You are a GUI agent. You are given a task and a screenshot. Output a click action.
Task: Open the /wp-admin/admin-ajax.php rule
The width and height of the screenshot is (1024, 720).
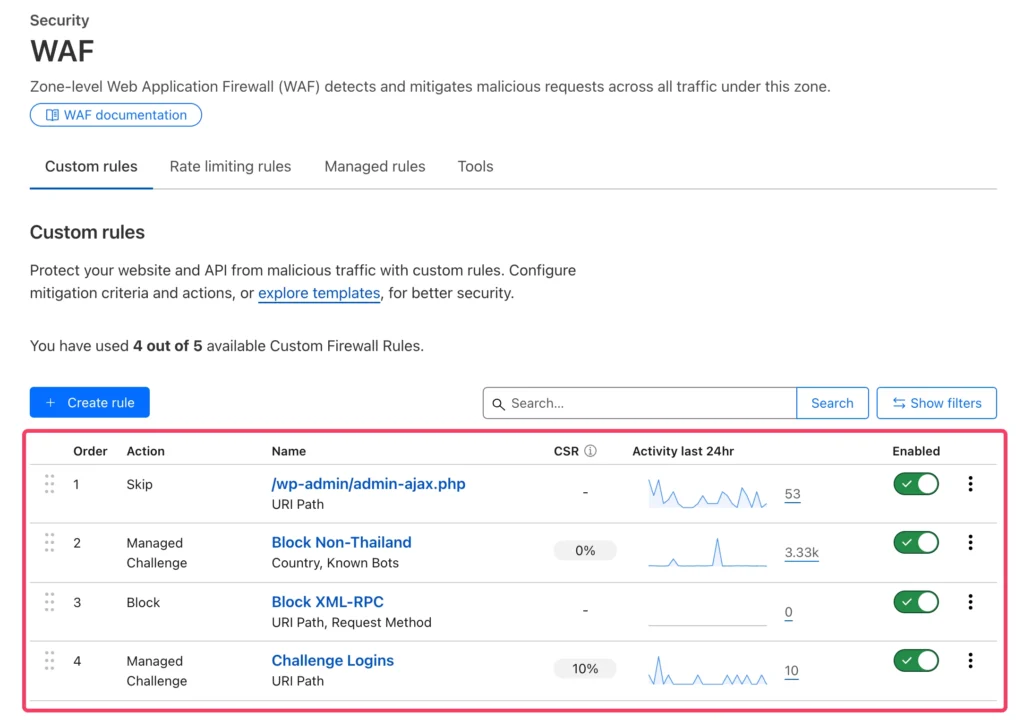[x=368, y=484]
